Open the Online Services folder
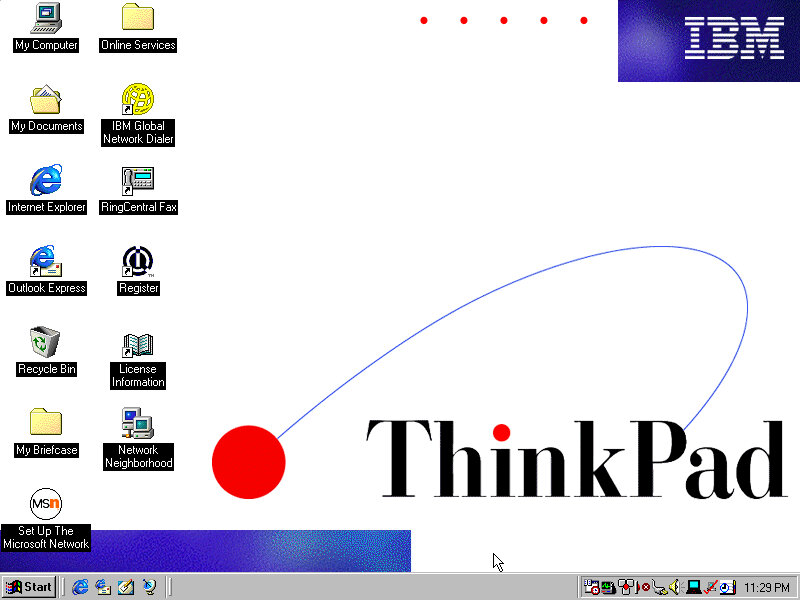The width and height of the screenshot is (800, 600). [x=138, y=18]
